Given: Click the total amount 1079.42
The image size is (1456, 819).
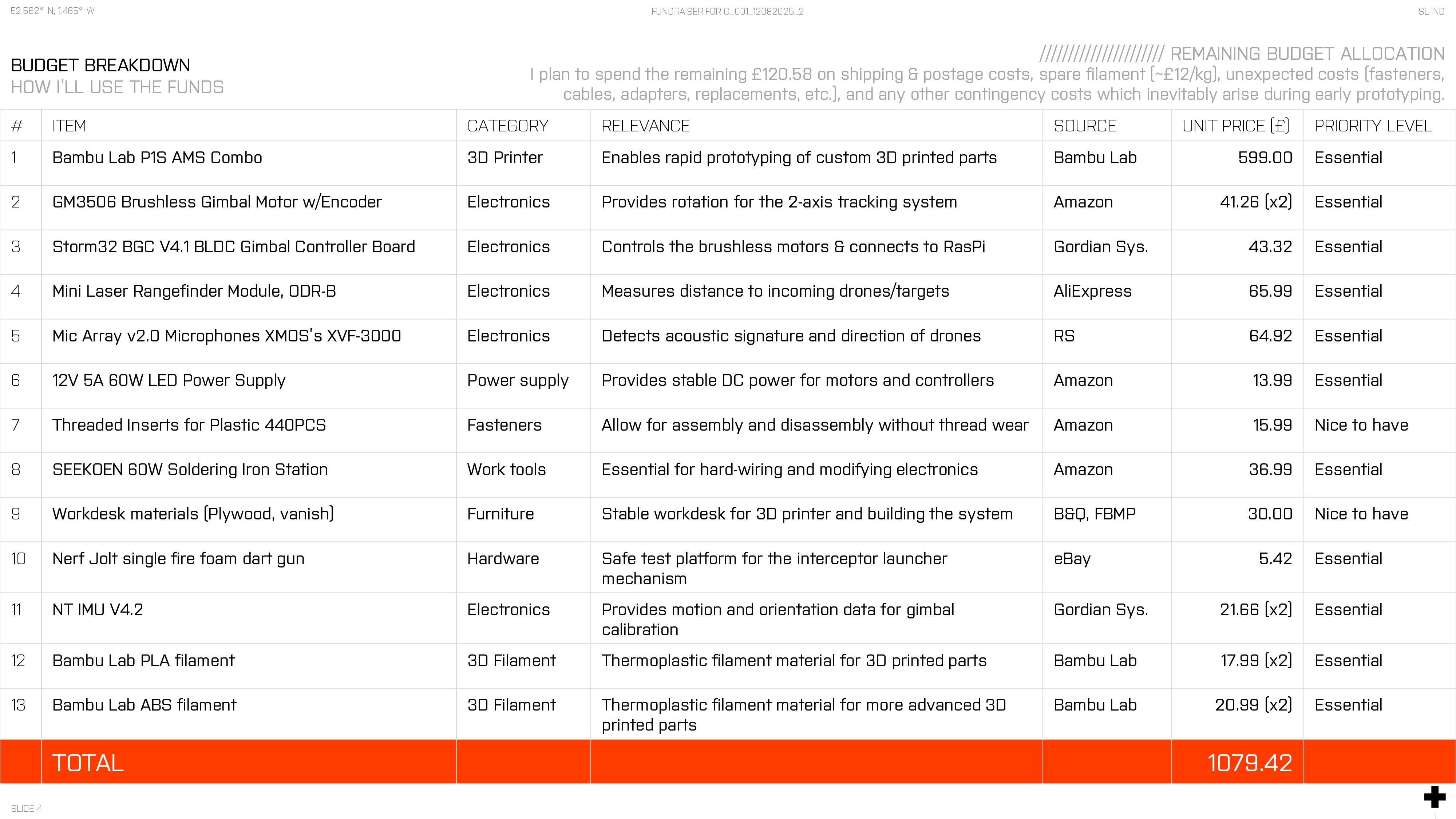Looking at the screenshot, I should coord(1249,763).
